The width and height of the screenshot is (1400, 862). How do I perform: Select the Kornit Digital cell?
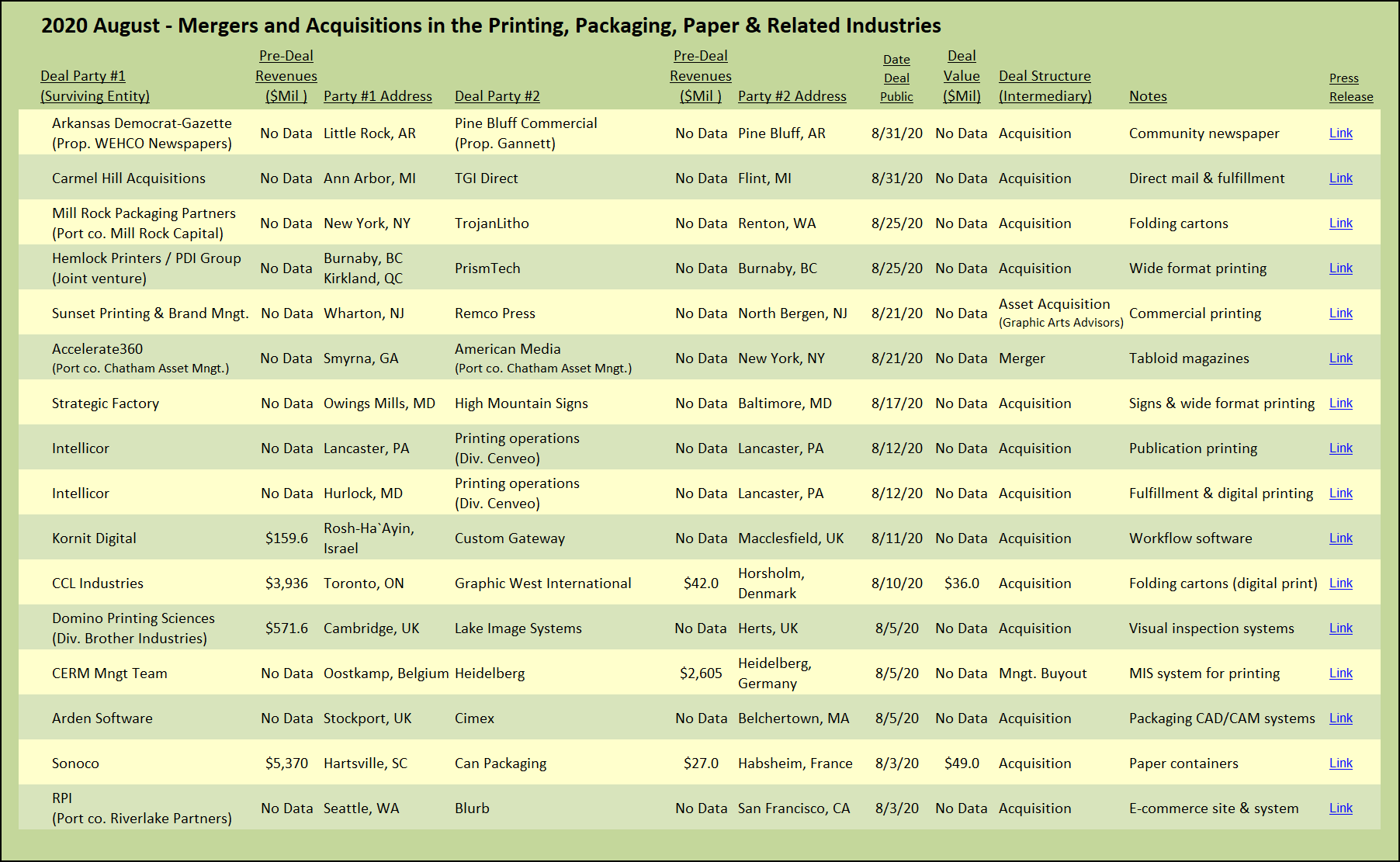94,538
